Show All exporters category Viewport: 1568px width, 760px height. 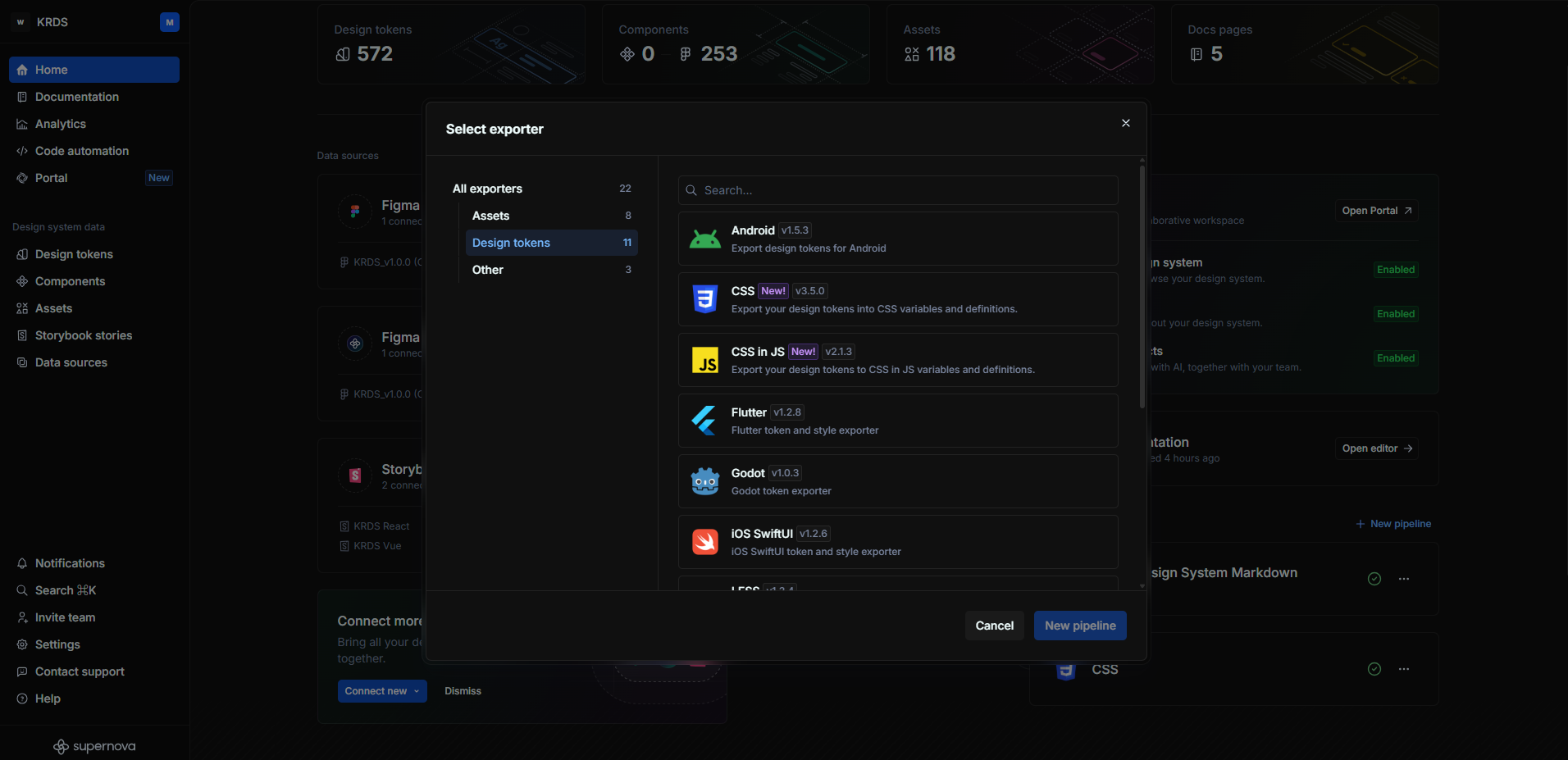[487, 189]
